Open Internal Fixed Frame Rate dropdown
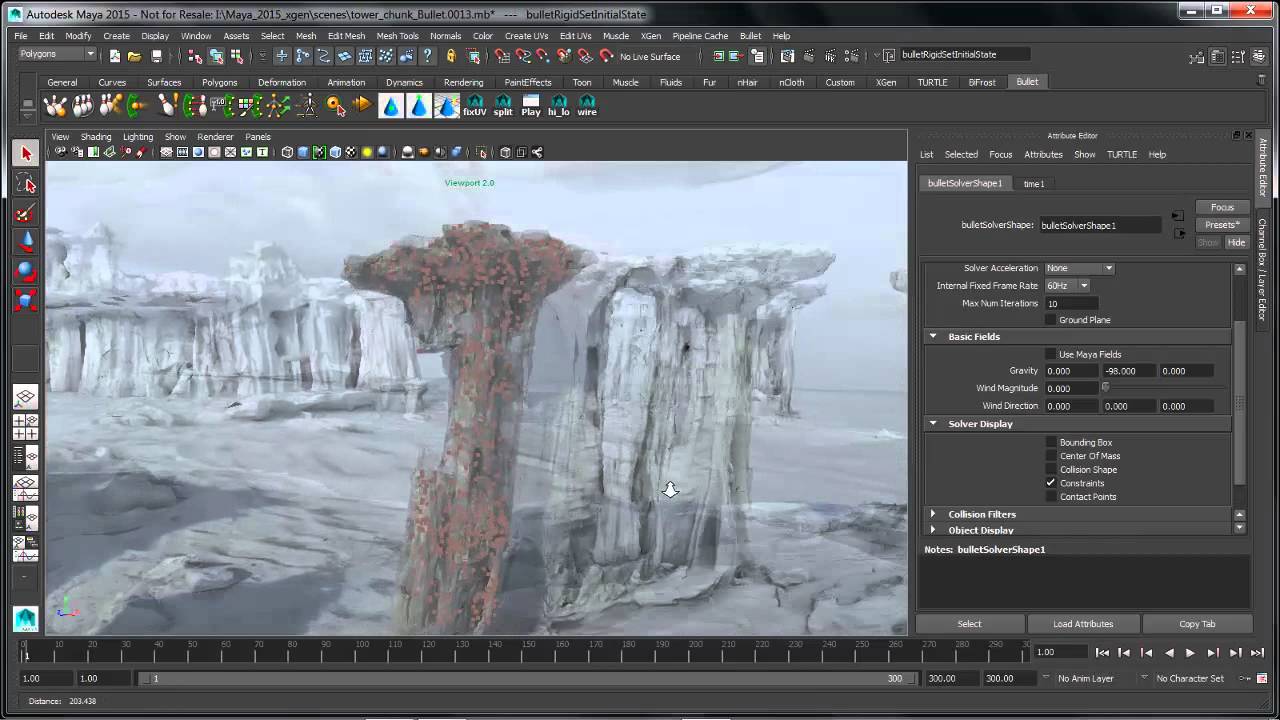Viewport: 1280px width, 720px height. (x=1067, y=286)
